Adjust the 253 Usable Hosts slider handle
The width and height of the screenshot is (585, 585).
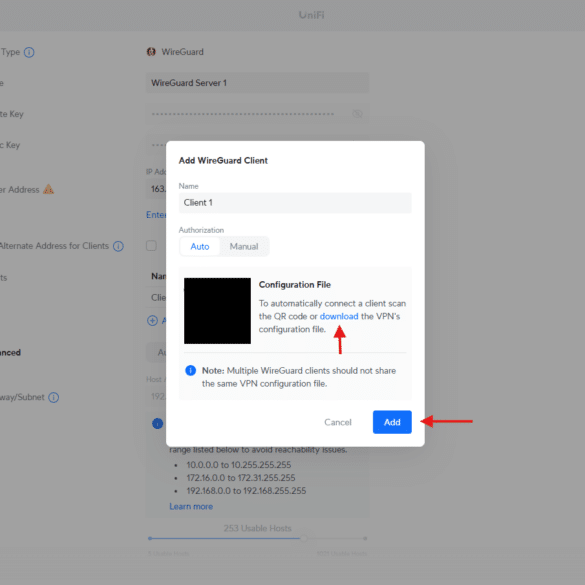[304, 538]
